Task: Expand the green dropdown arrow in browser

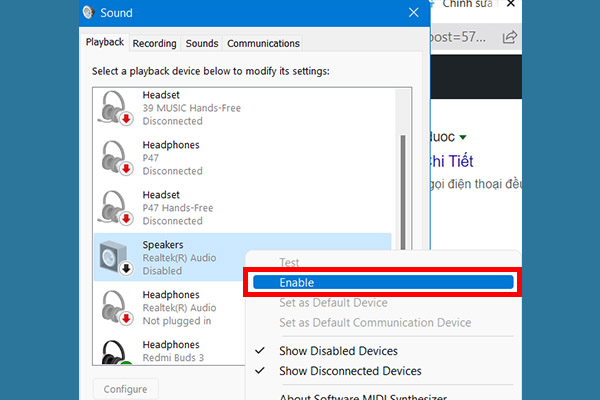Action: (x=463, y=137)
